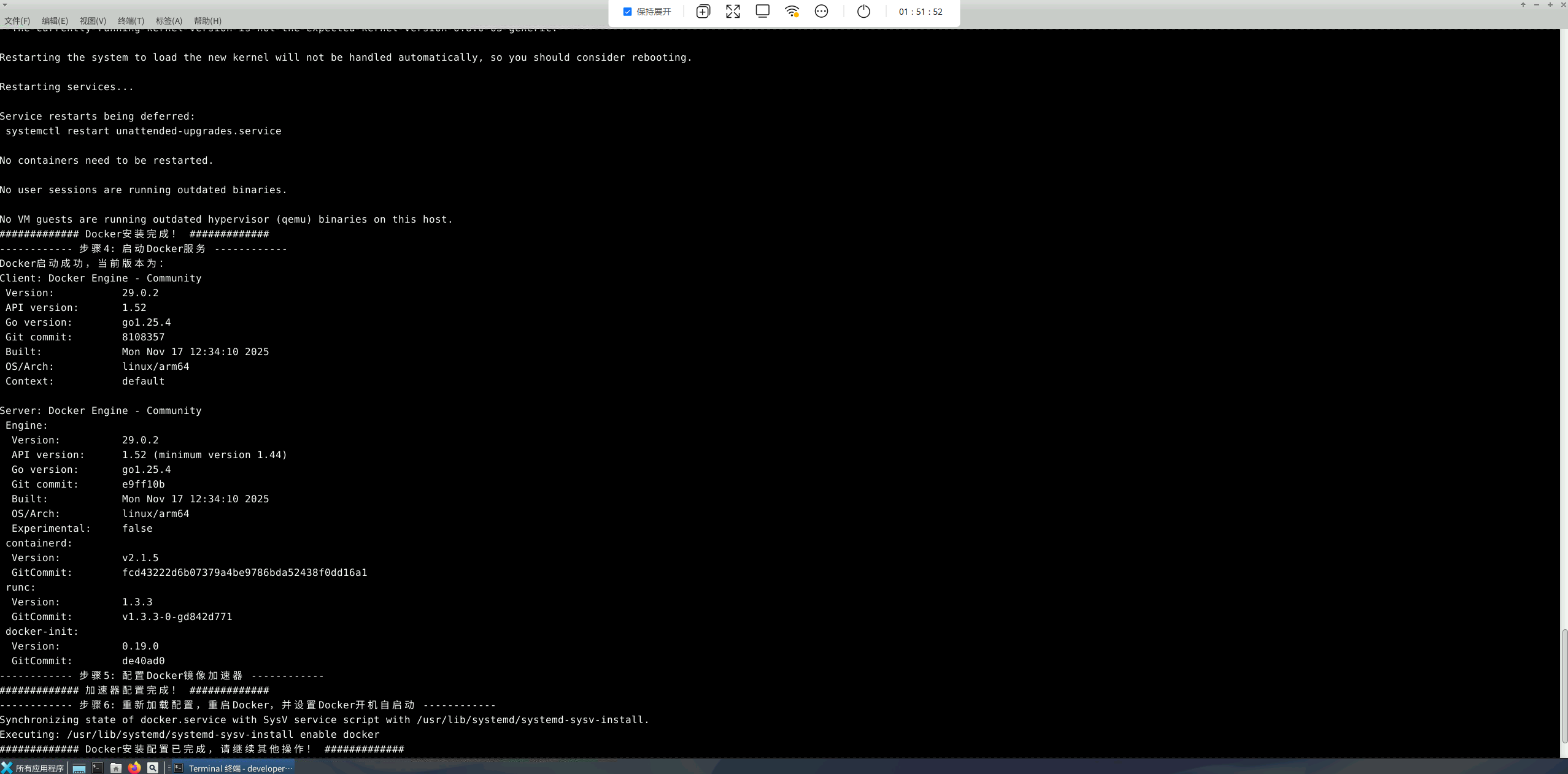The image size is (1568, 774).
Task: Open the 编辑(E) menu
Action: [x=55, y=21]
